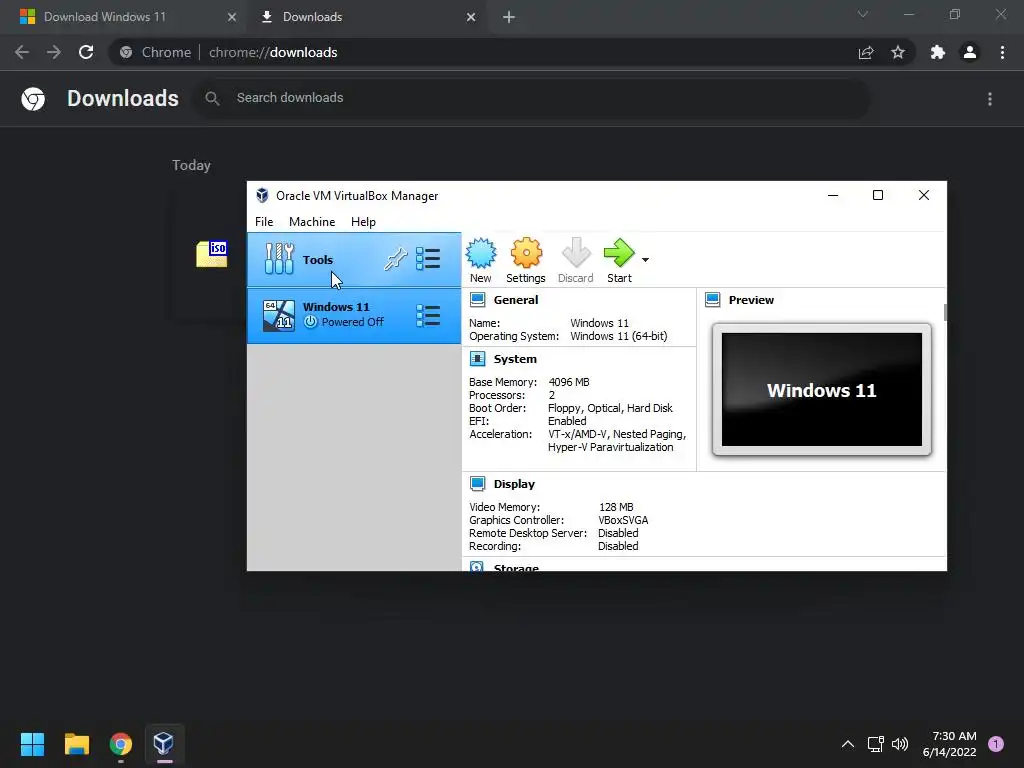1024x768 pixels.
Task: Click the pin icon beside Tools
Action: pos(395,259)
